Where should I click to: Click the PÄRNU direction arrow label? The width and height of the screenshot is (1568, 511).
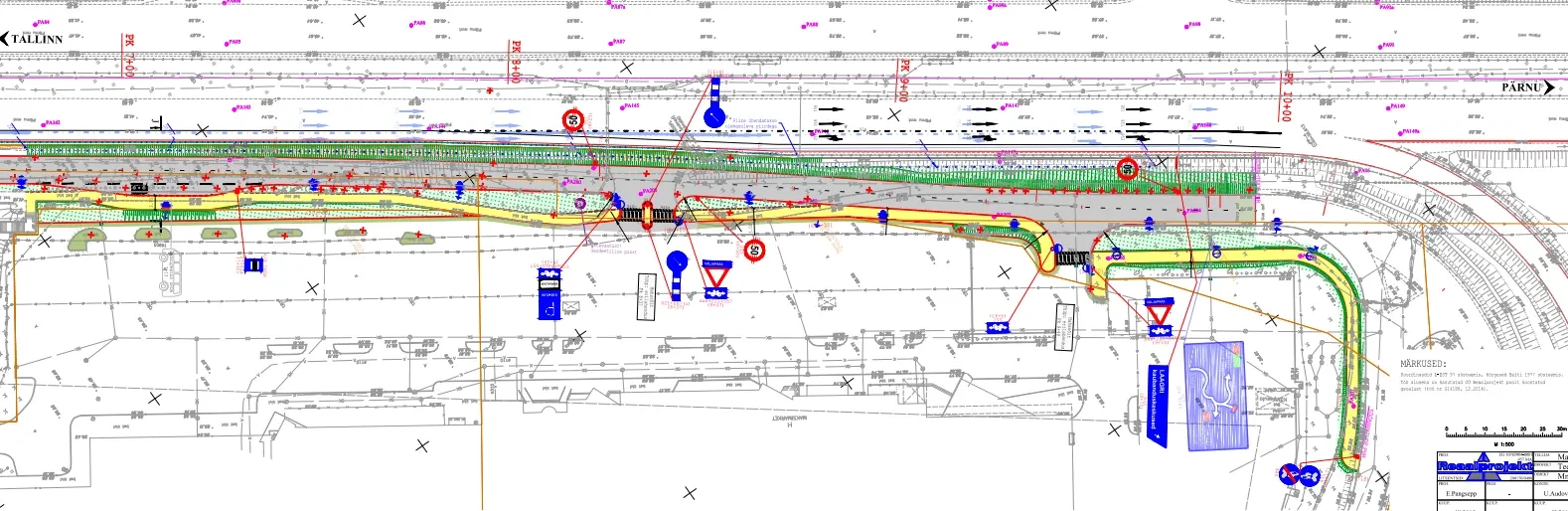click(1527, 87)
